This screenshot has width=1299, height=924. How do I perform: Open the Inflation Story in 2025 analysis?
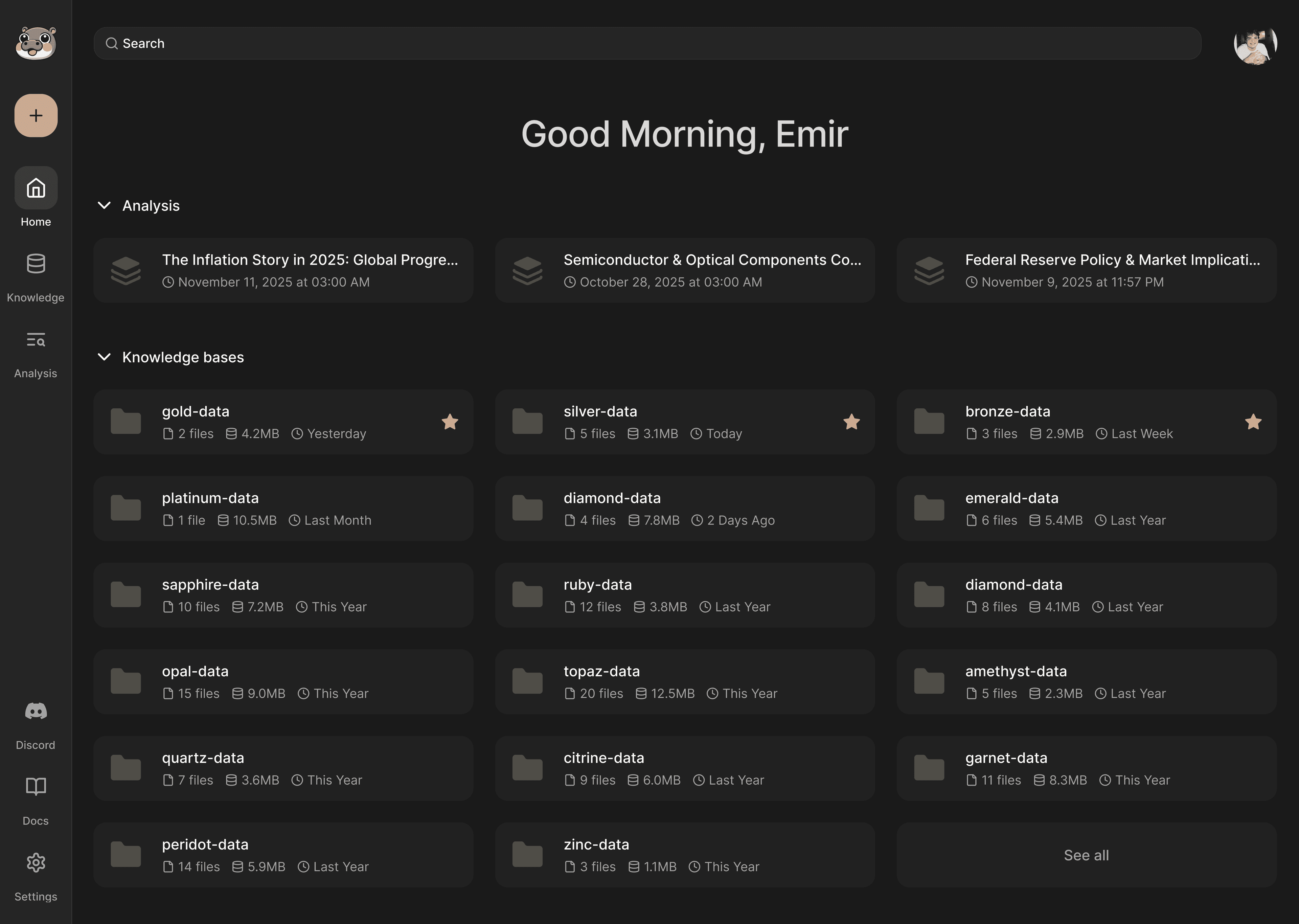click(x=283, y=270)
